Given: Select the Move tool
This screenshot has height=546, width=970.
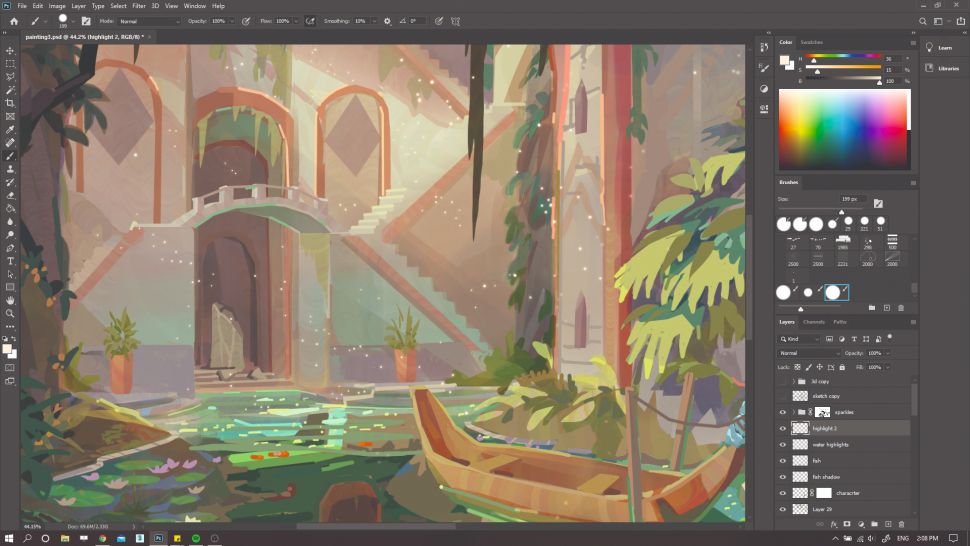Looking at the screenshot, I should 10,50.
